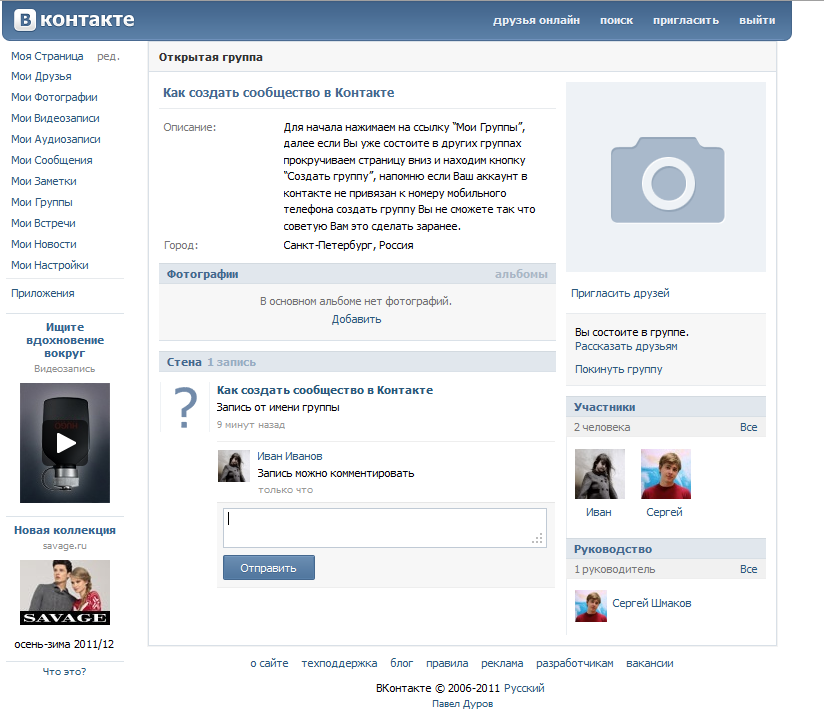Click the VKontakte logo in the header
Viewport: 824px width, 721px height.
(72, 20)
